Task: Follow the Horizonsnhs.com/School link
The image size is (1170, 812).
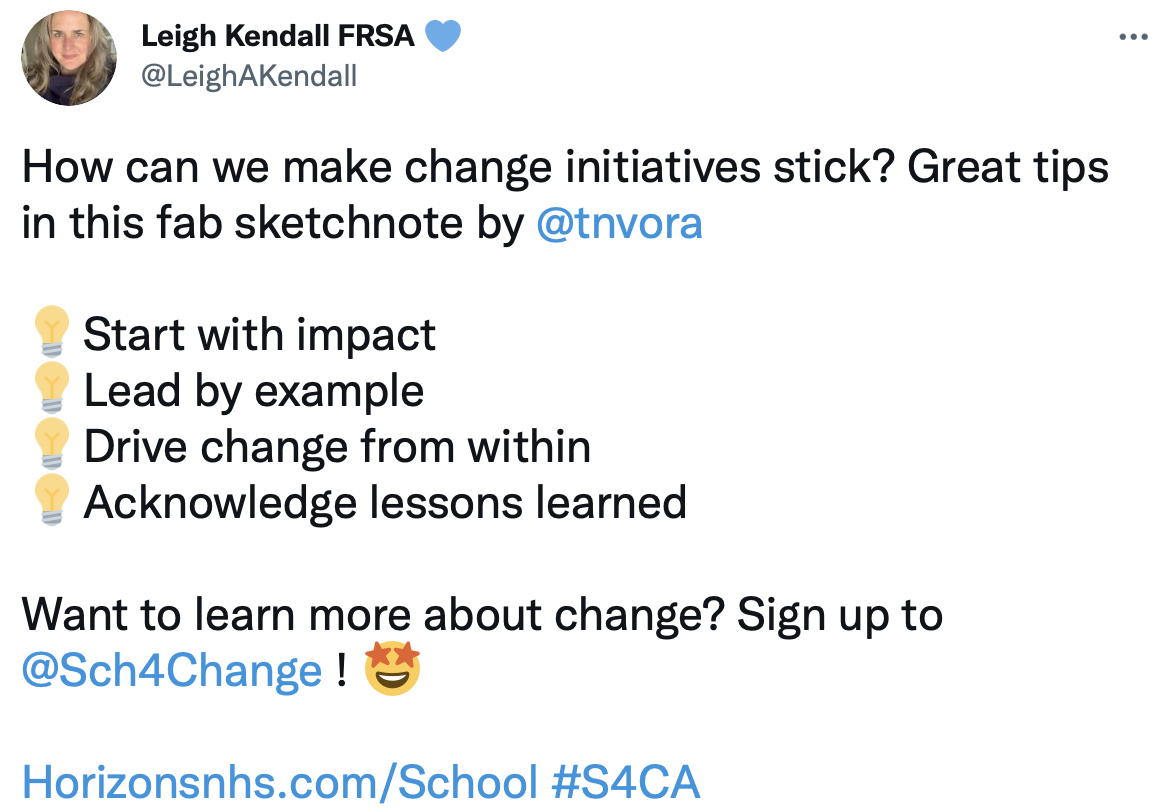Action: tap(280, 781)
